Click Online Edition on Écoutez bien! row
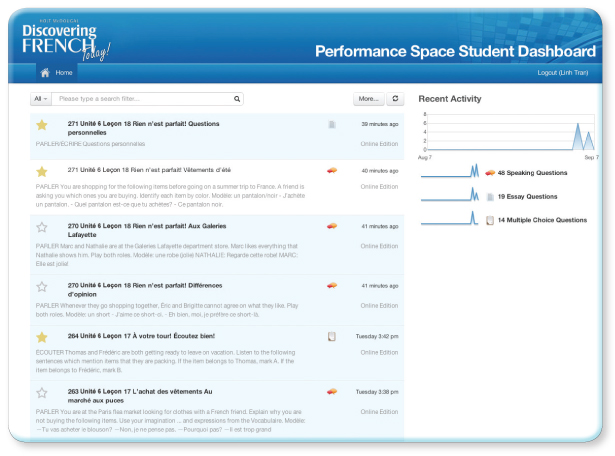 pyautogui.click(x=379, y=352)
